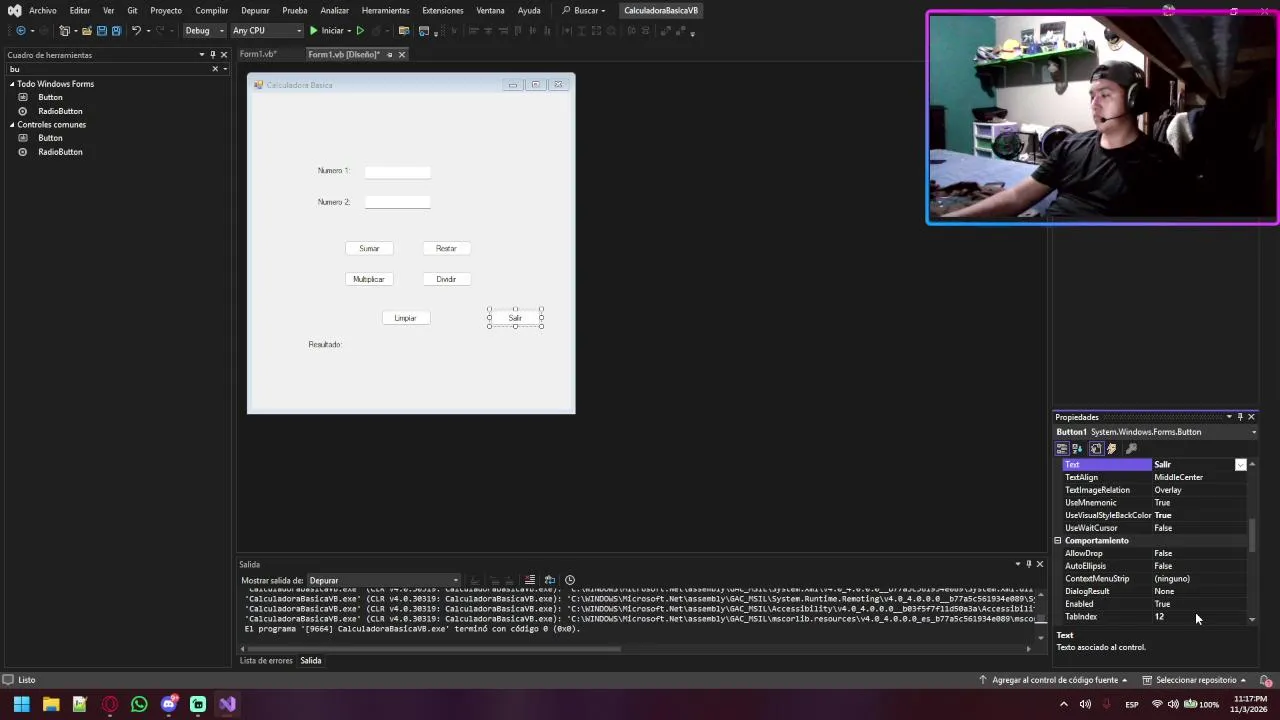Select Button under Controles comunes
The image size is (1280, 720).
pyautogui.click(x=50, y=138)
